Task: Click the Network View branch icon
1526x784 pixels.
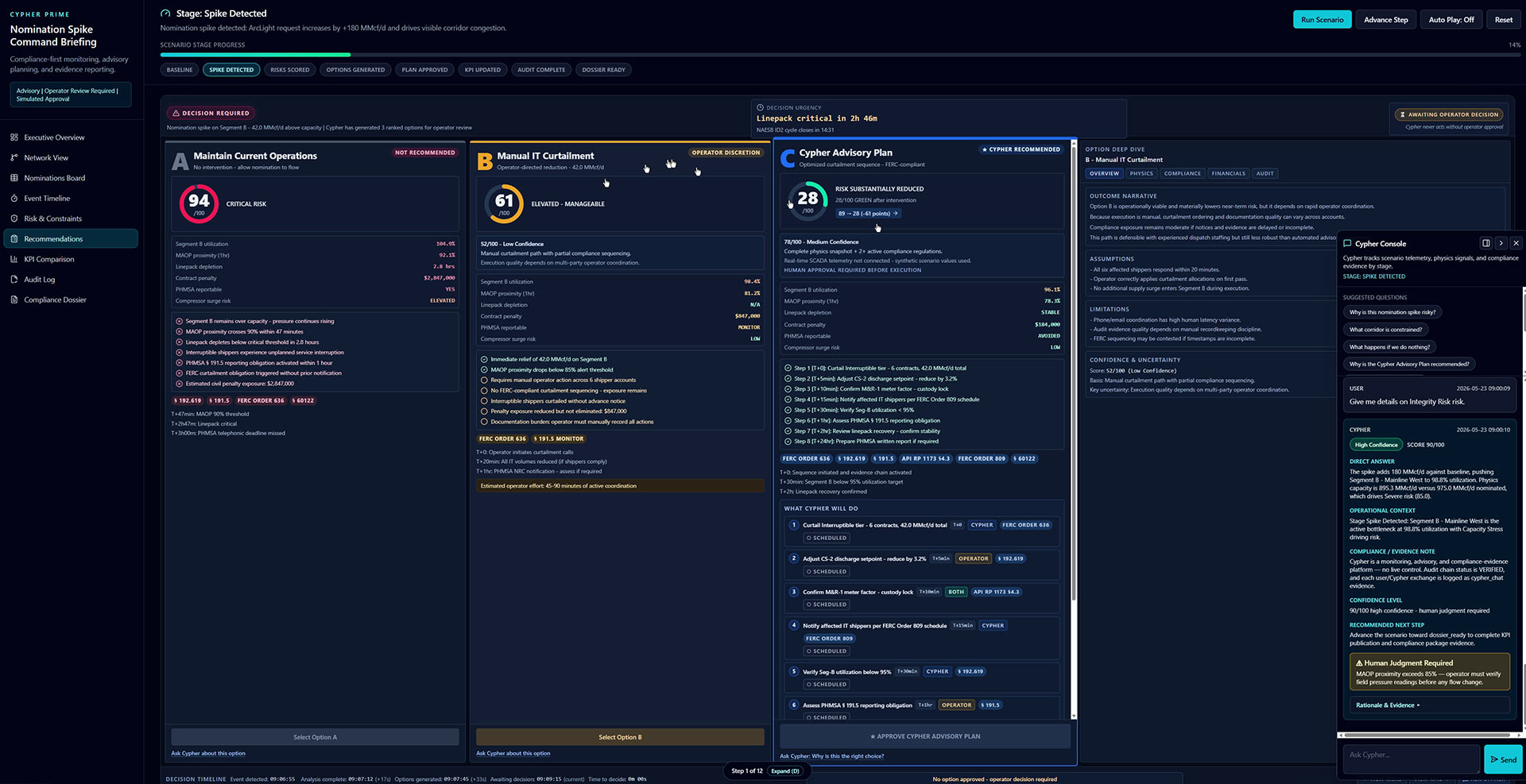Action: [x=14, y=158]
